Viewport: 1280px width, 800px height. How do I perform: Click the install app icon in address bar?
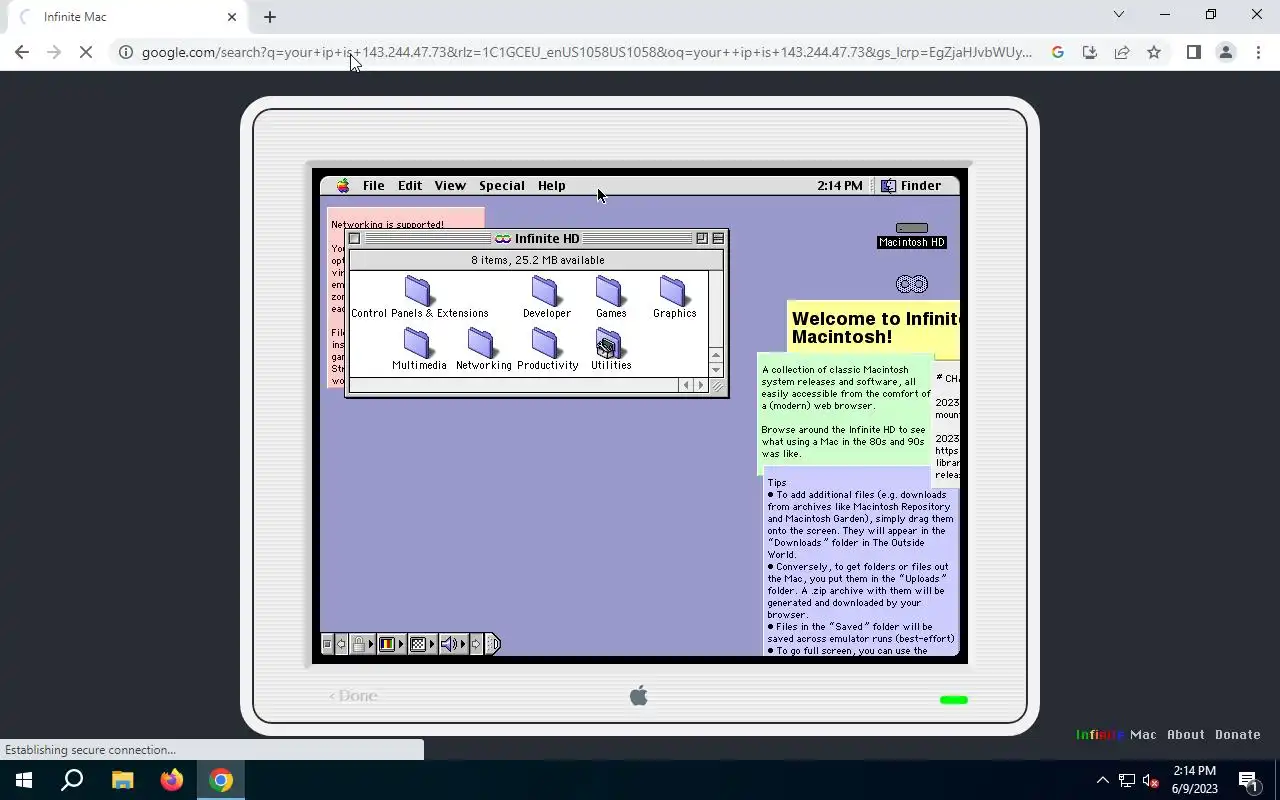pyautogui.click(x=1090, y=52)
